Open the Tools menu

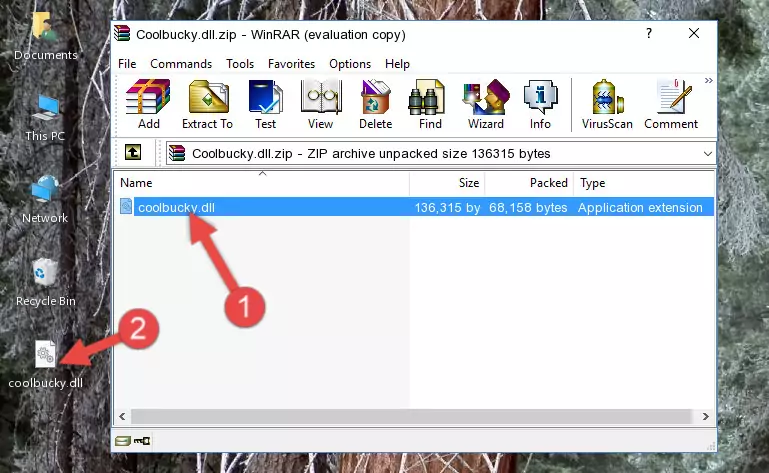240,64
